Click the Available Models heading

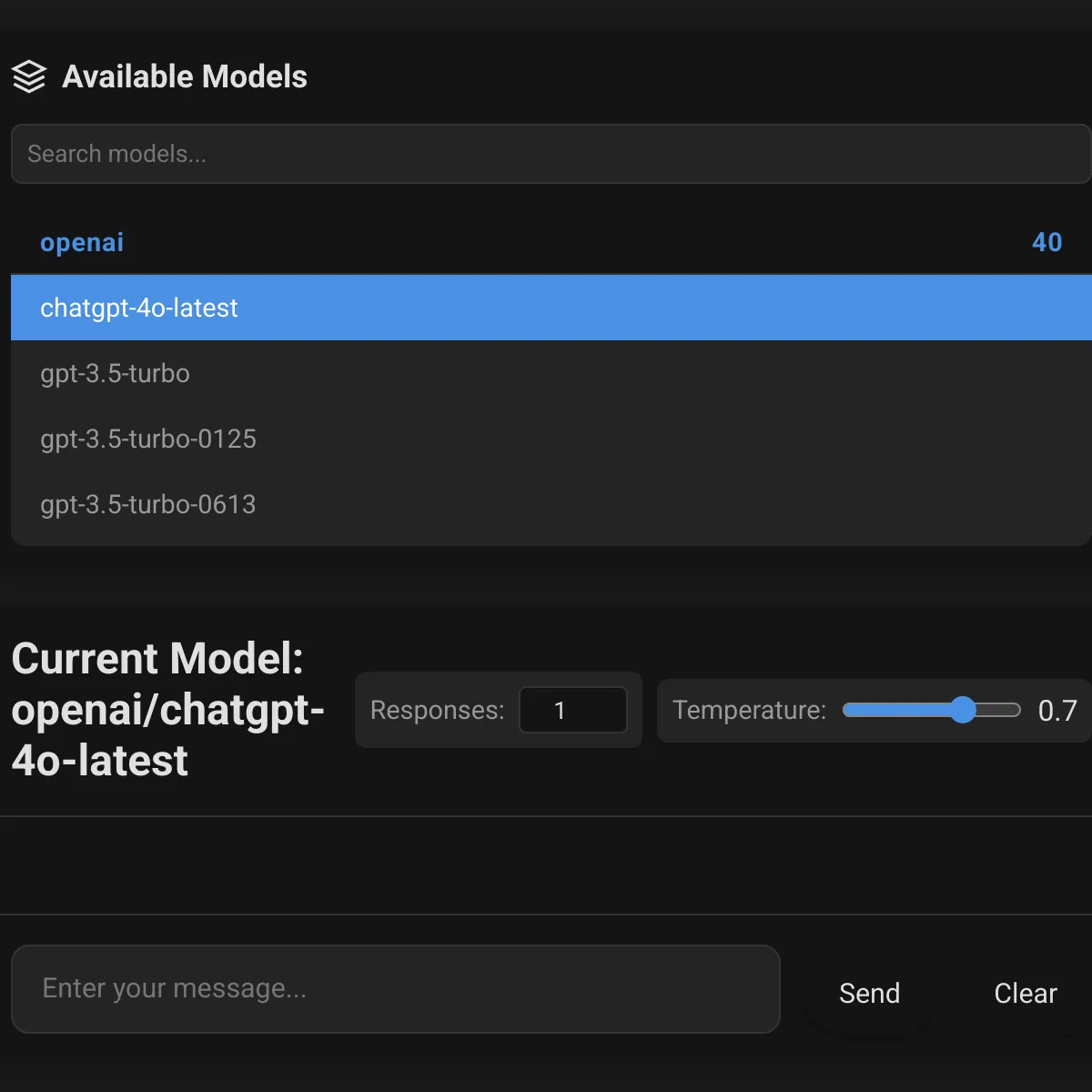click(185, 76)
